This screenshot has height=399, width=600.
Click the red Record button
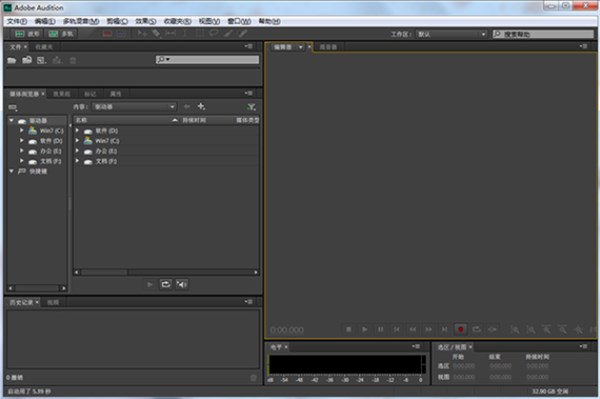click(460, 329)
